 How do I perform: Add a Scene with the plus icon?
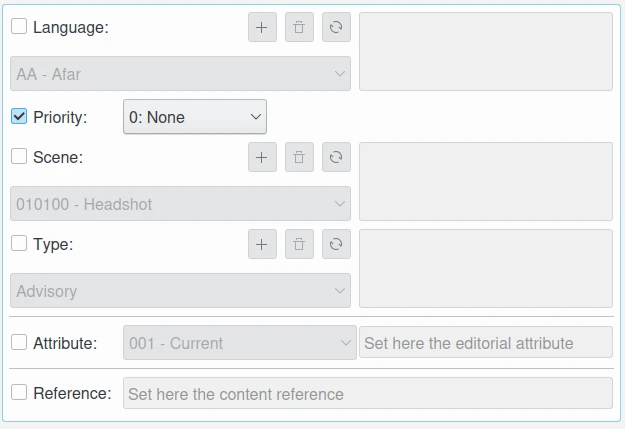click(262, 157)
